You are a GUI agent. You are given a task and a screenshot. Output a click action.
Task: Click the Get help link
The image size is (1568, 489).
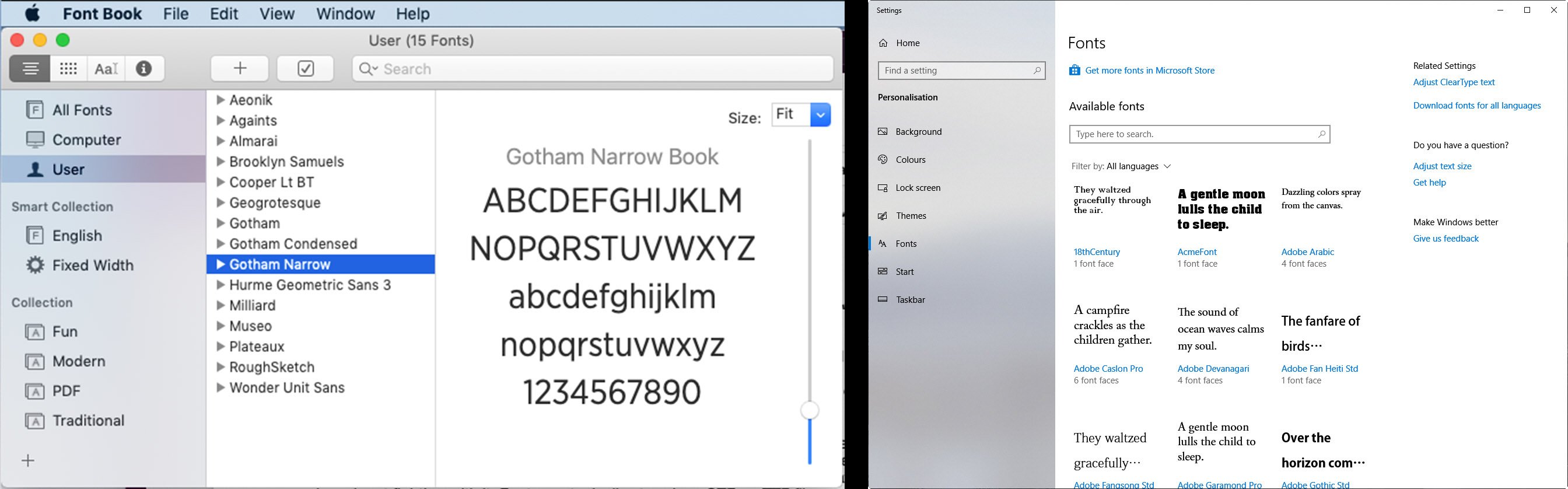tap(1429, 183)
